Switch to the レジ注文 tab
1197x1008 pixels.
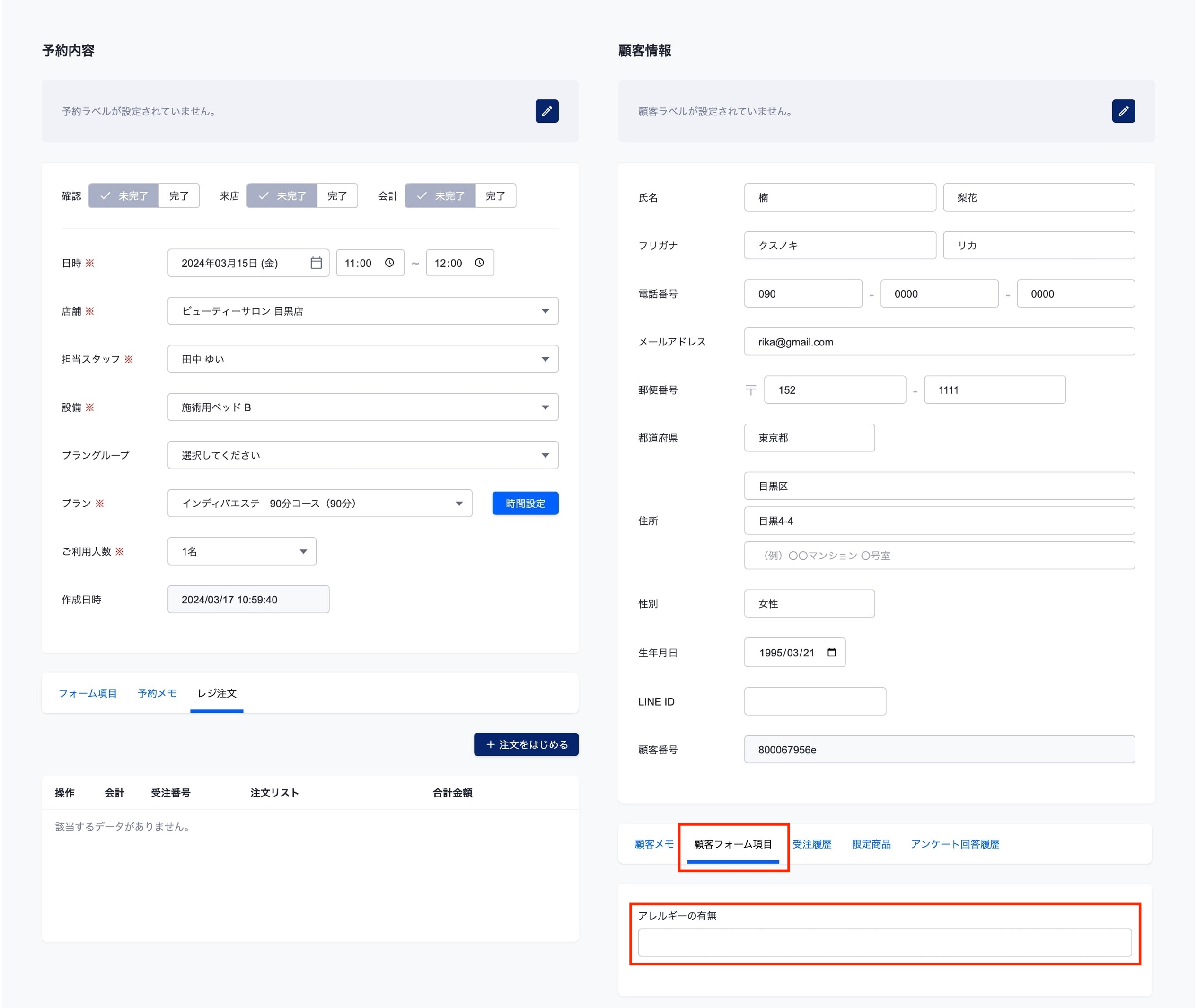click(x=217, y=693)
